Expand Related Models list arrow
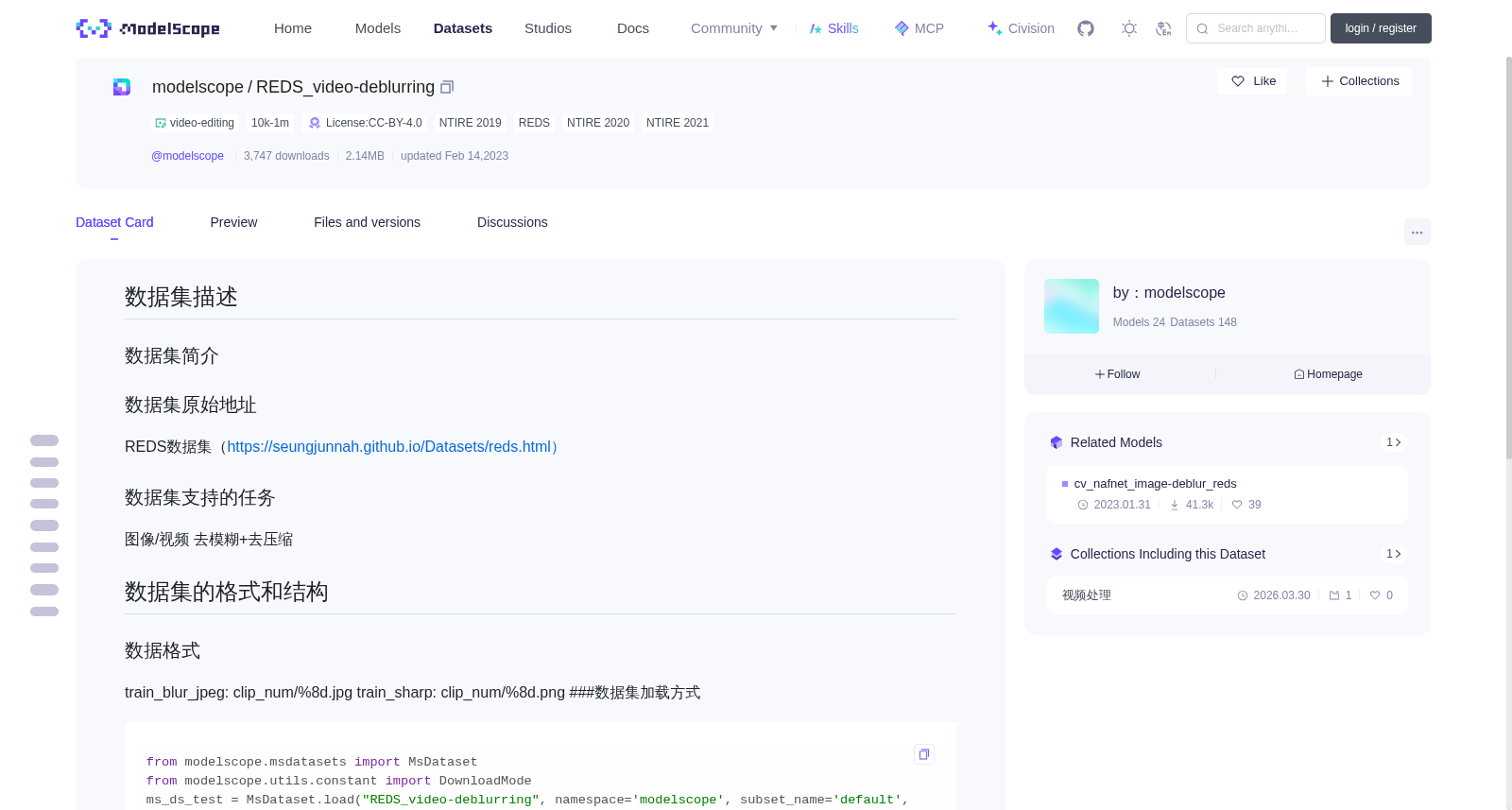The height and width of the screenshot is (810, 1512). (1393, 442)
